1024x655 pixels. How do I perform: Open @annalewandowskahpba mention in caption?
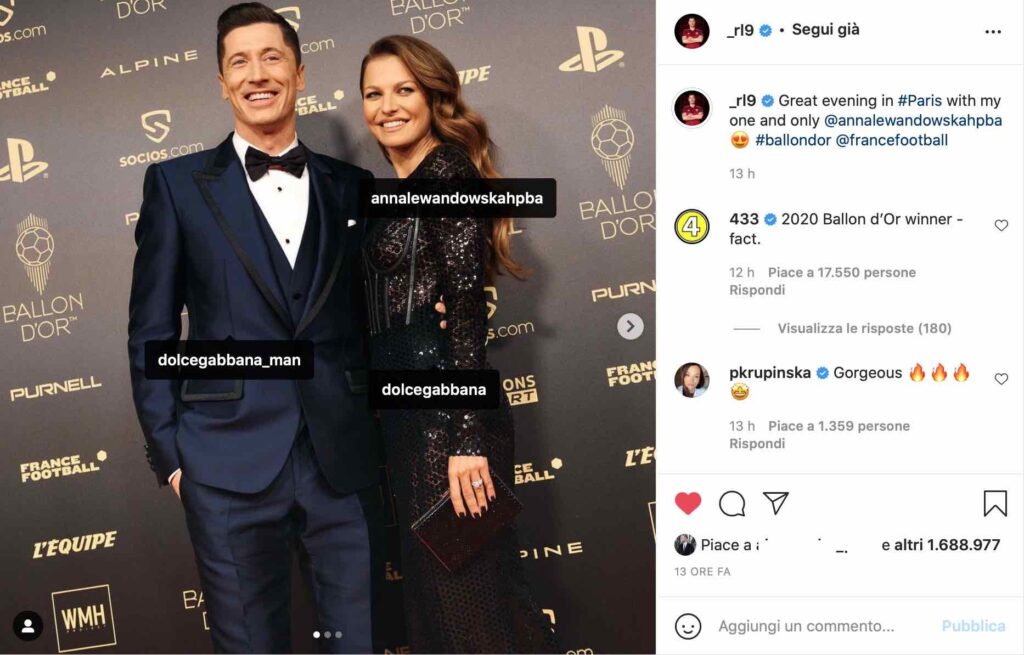(x=912, y=120)
